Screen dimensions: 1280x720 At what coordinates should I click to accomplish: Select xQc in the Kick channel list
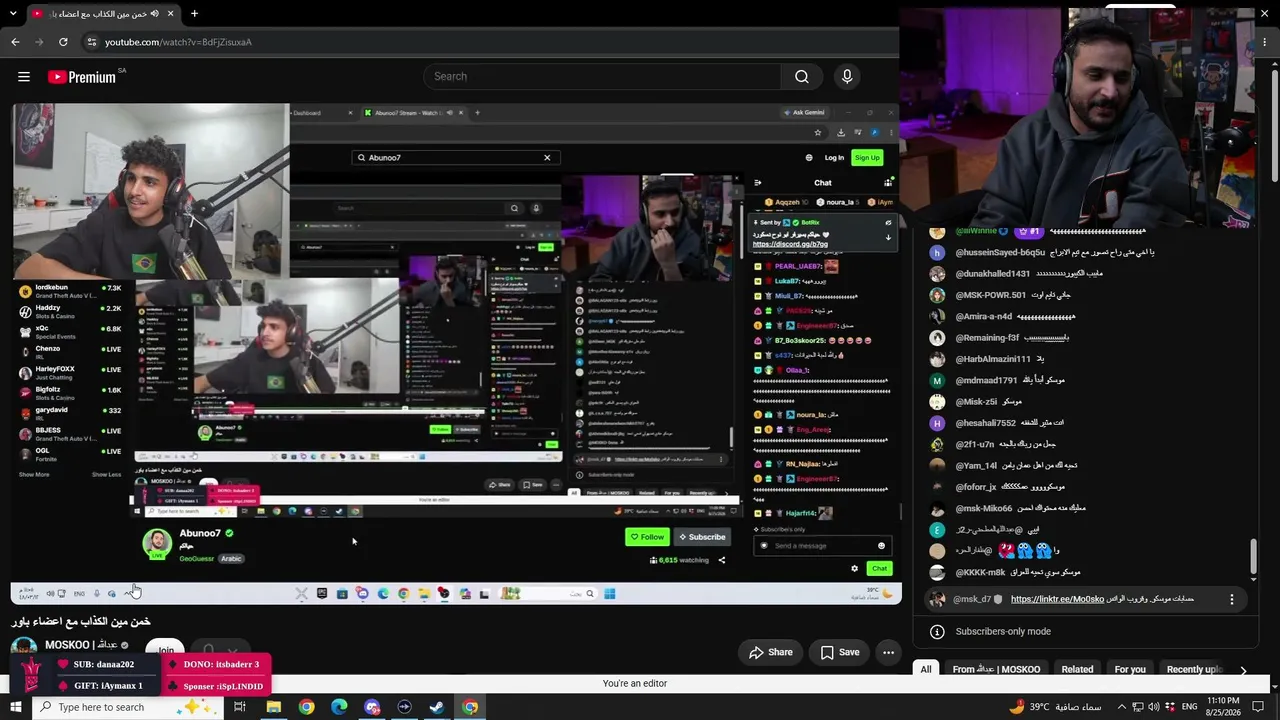(68, 331)
